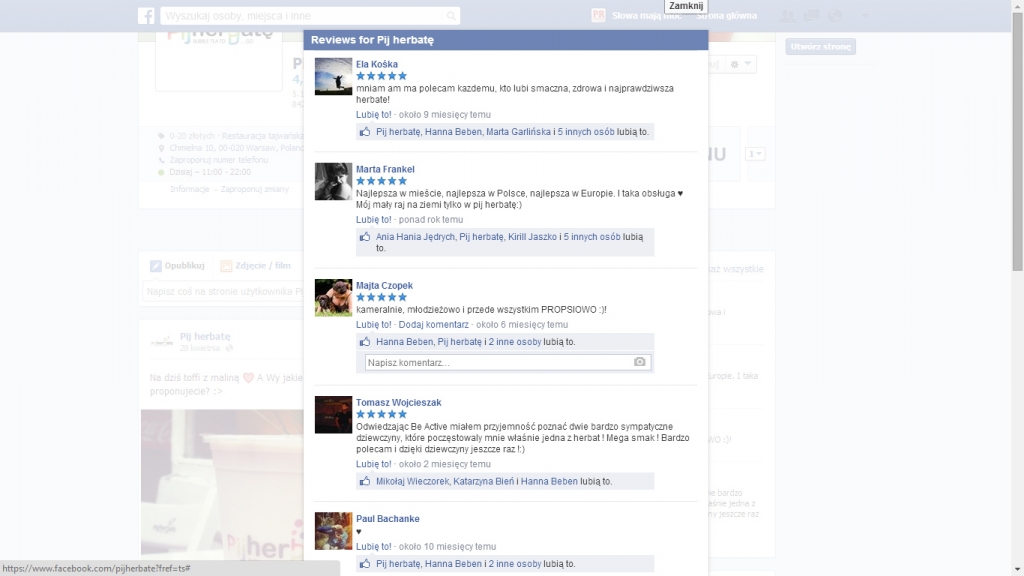Screen dimensions: 1024x576
Task: Click Lubię to! under Marta Frankel's review
Action: tap(374, 219)
